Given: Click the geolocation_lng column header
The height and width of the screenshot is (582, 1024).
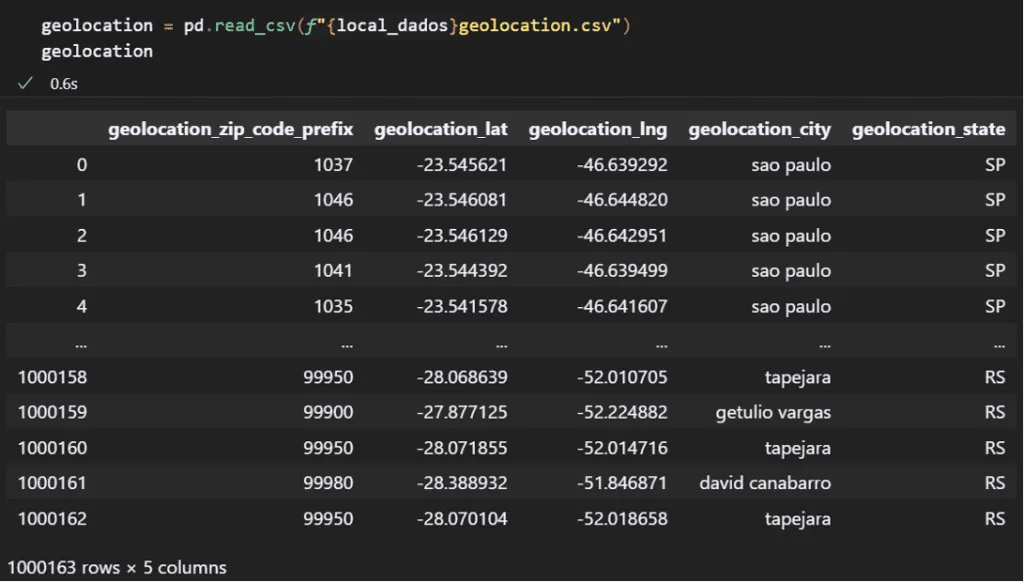Looking at the screenshot, I should click(x=598, y=129).
